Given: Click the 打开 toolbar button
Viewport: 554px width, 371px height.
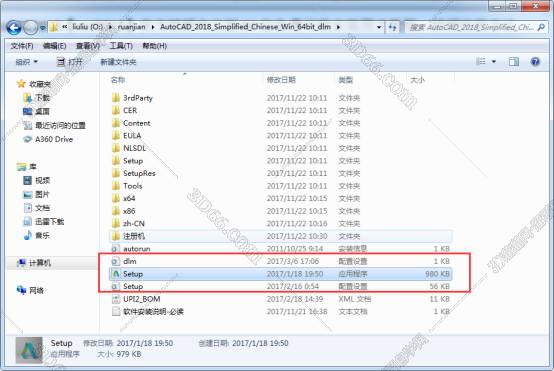Looking at the screenshot, I should tap(70, 62).
